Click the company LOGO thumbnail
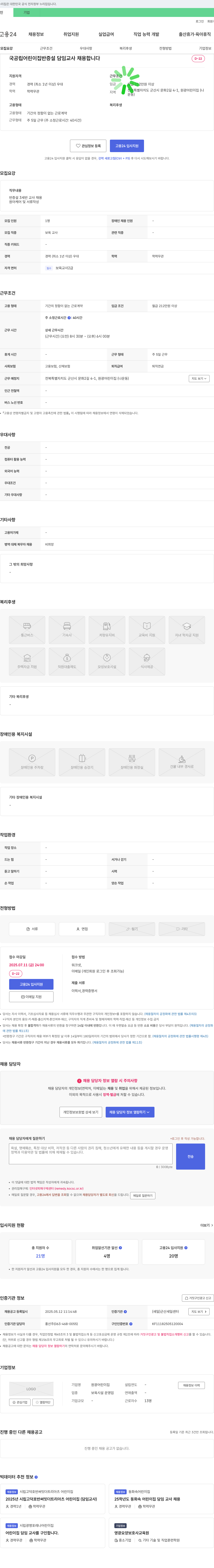Image resolution: width=214 pixels, height=1568 pixels. point(31,1389)
